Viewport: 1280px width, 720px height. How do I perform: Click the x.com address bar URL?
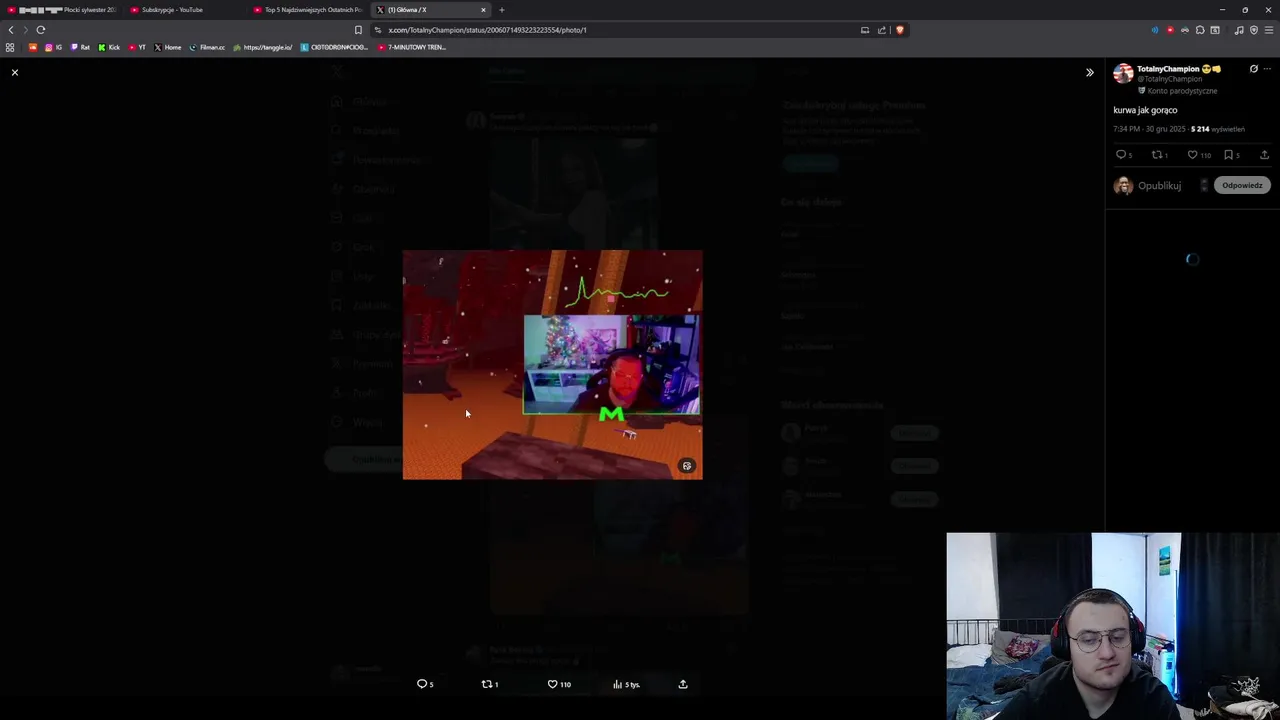pyautogui.click(x=487, y=30)
